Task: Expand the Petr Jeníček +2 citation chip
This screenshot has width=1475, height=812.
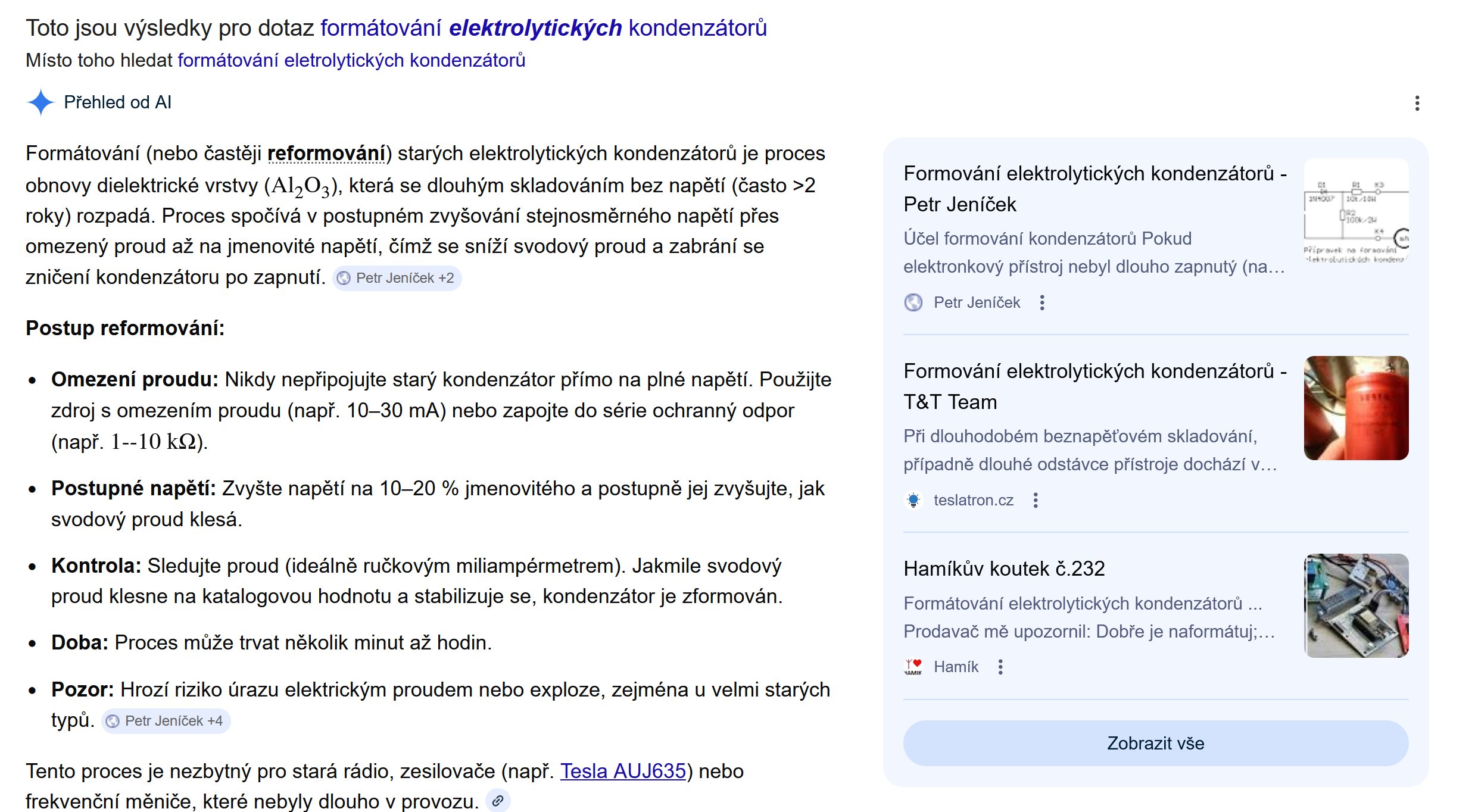Action: 397,278
